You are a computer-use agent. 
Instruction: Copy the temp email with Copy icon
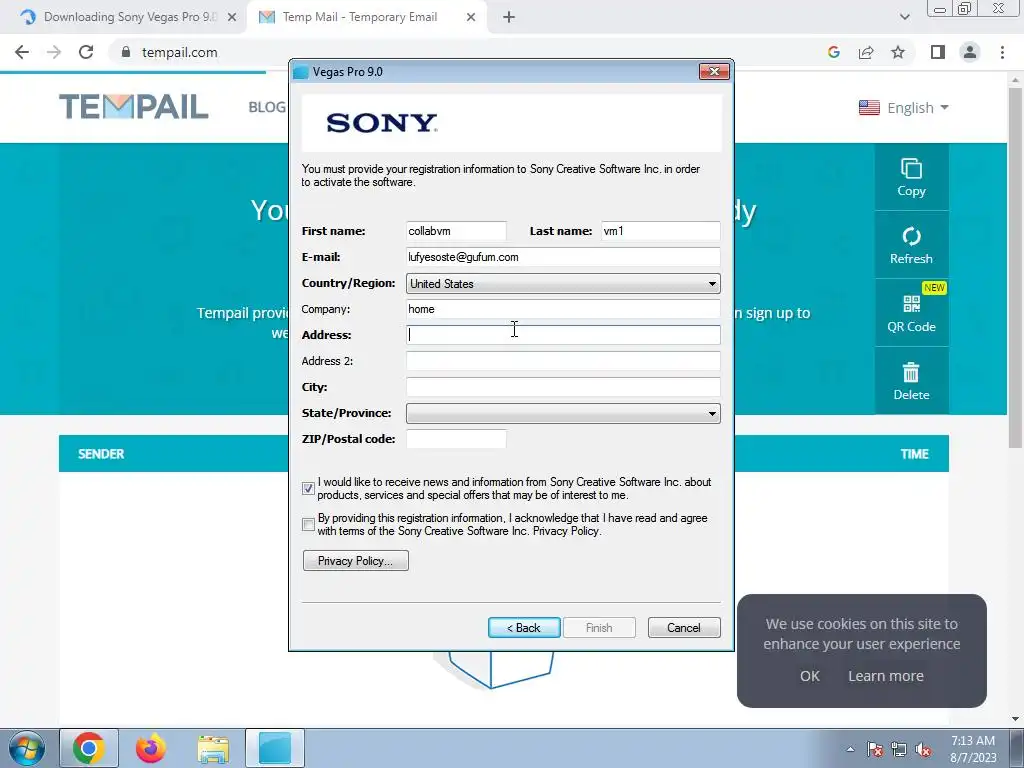point(911,177)
